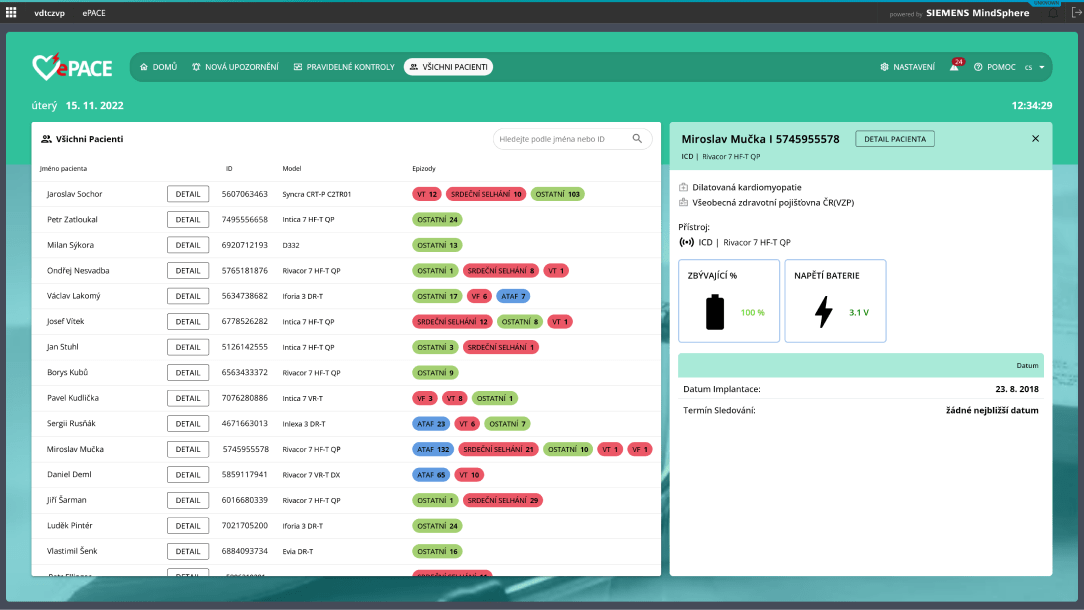Open Nastavení settings

907,67
